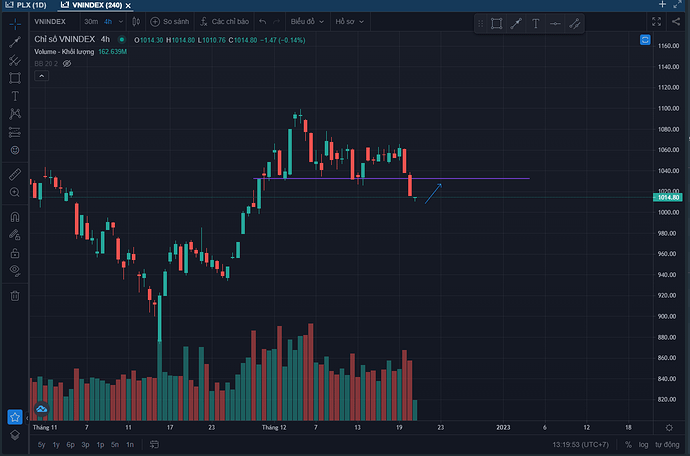Select the text annotation tool in left sidebar

pyautogui.click(x=15, y=96)
